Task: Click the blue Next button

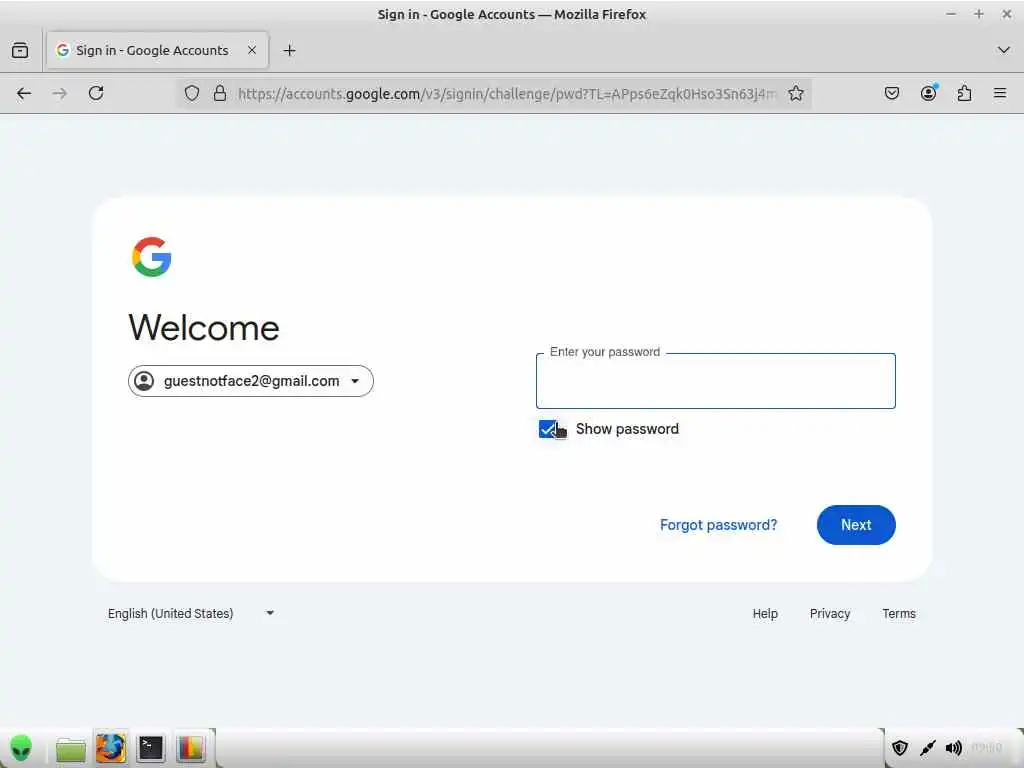Action: click(x=856, y=525)
